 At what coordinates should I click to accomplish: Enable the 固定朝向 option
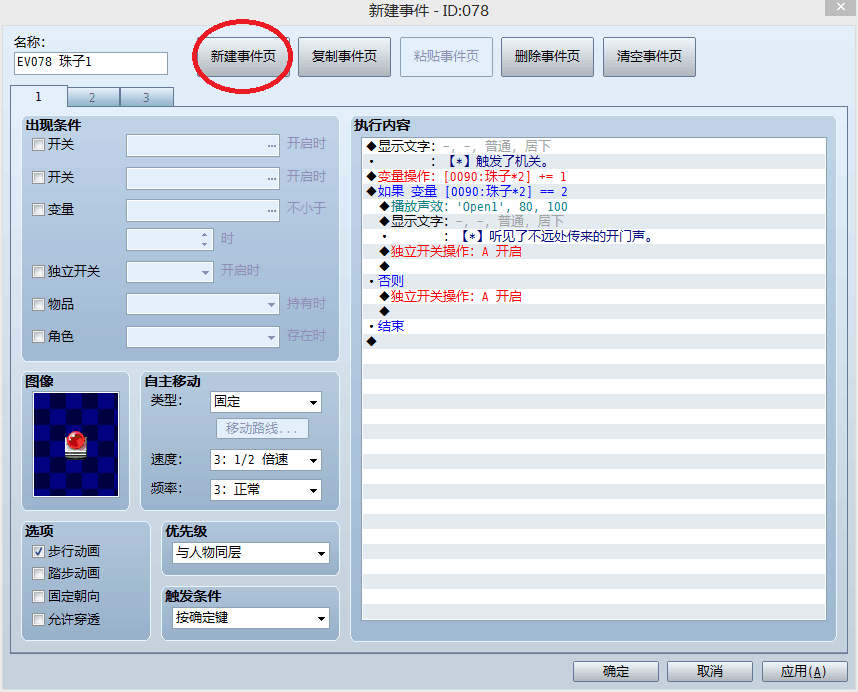click(x=38, y=596)
